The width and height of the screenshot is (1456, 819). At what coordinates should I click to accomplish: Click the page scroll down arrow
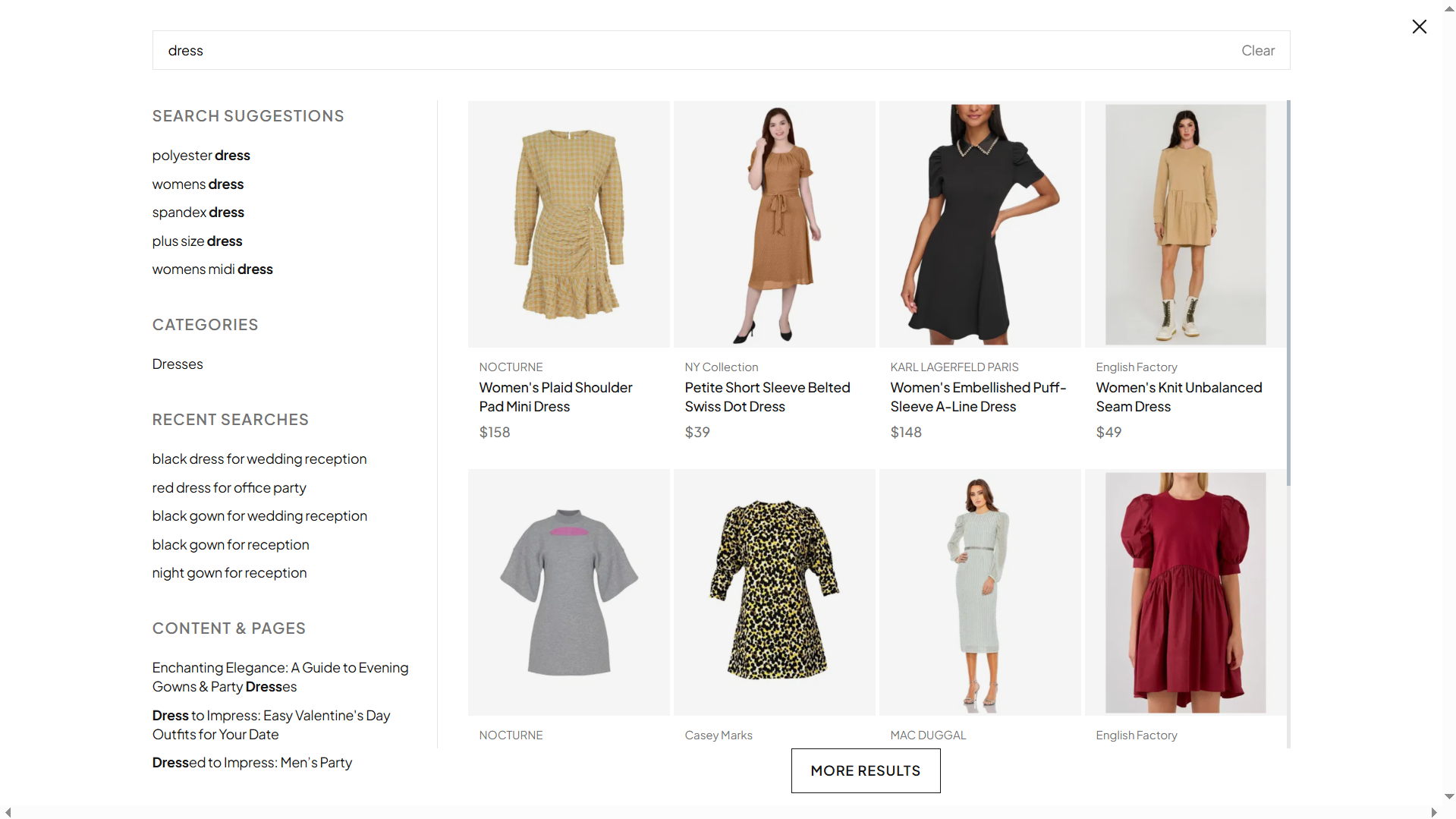click(x=1449, y=797)
